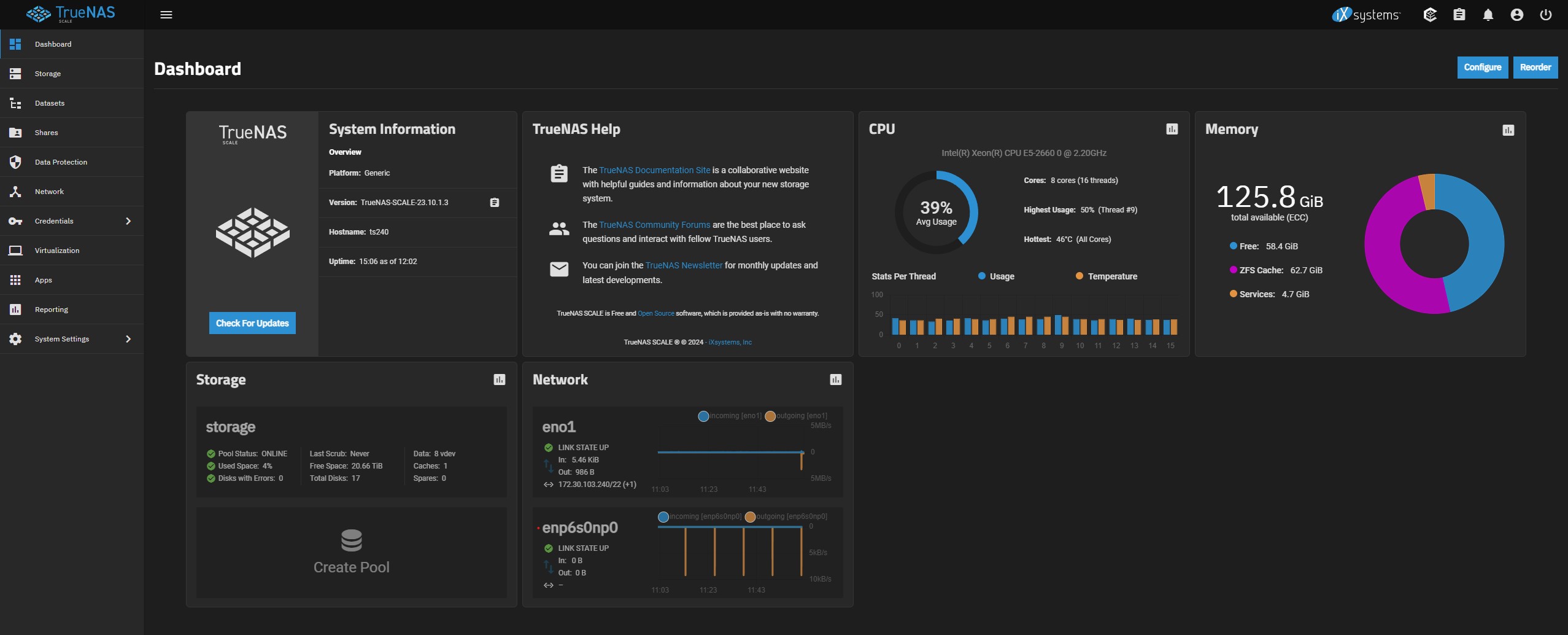
Task: Copy version using clipboard icon
Action: tap(495, 203)
